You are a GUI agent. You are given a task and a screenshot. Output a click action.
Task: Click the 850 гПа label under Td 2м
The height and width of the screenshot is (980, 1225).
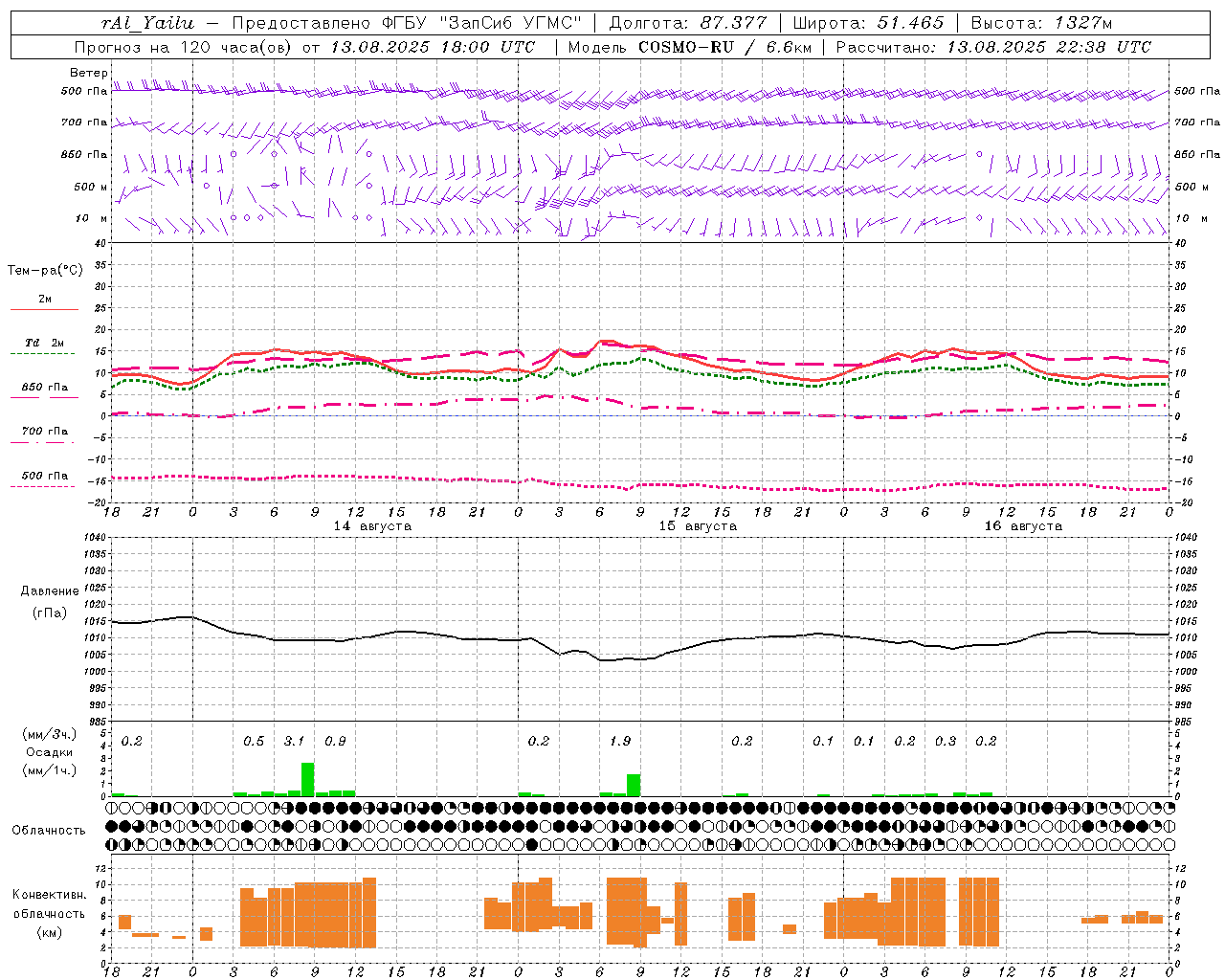(x=44, y=388)
